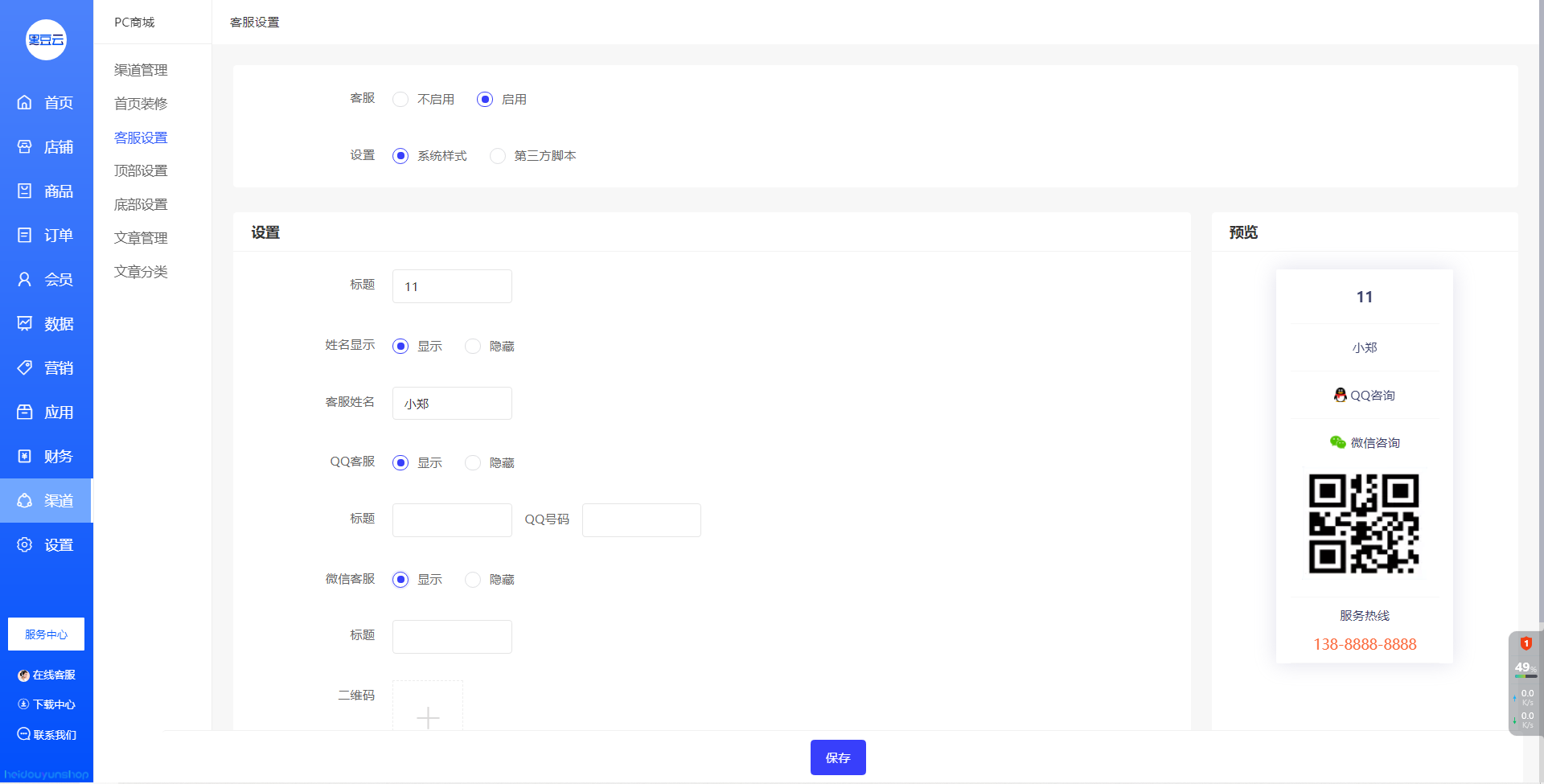This screenshot has height=784, width=1544.
Task: Open 店铺 store icon in sidebar
Action: 25,146
